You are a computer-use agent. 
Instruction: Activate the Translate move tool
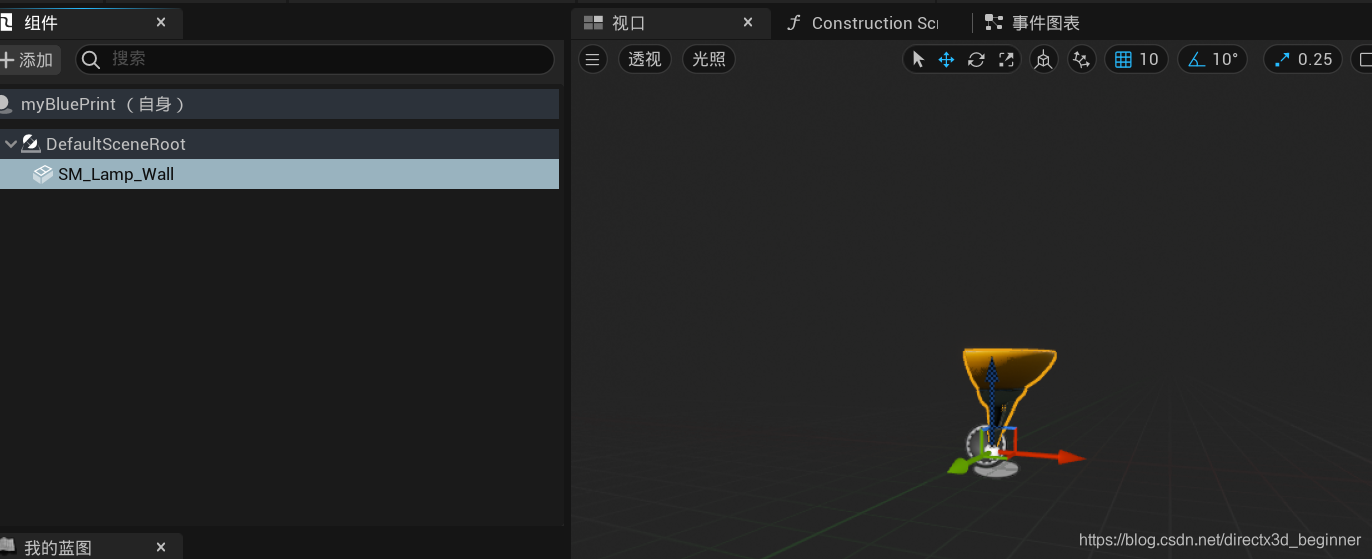pyautogui.click(x=946, y=60)
